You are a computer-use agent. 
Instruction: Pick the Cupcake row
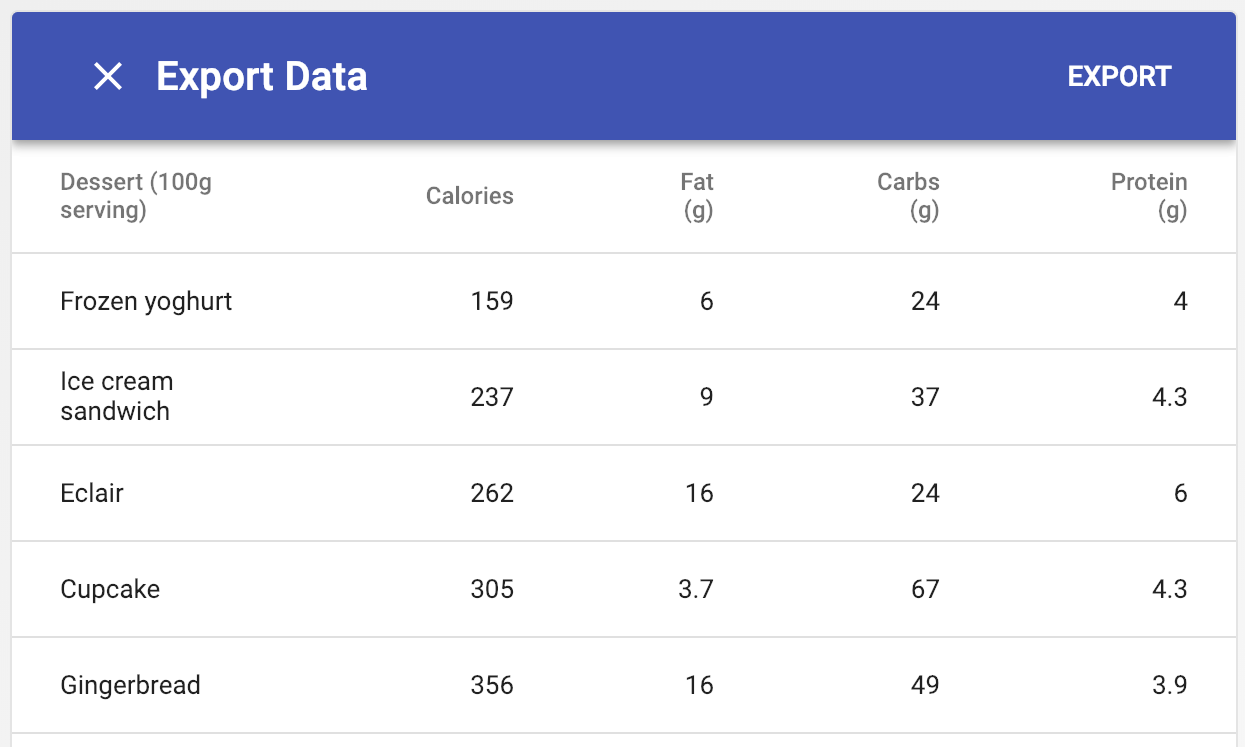pyautogui.click(x=110, y=590)
